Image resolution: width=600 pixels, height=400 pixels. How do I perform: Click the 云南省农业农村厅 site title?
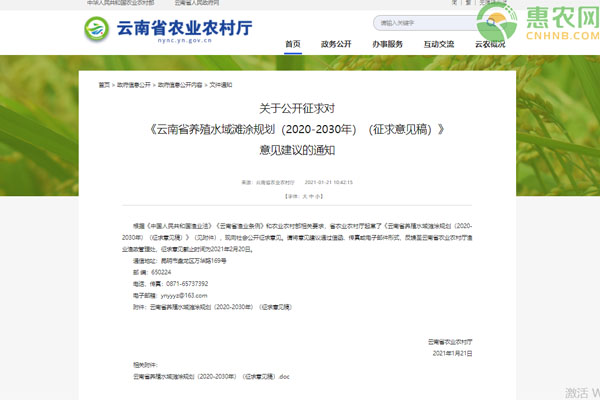[184, 28]
